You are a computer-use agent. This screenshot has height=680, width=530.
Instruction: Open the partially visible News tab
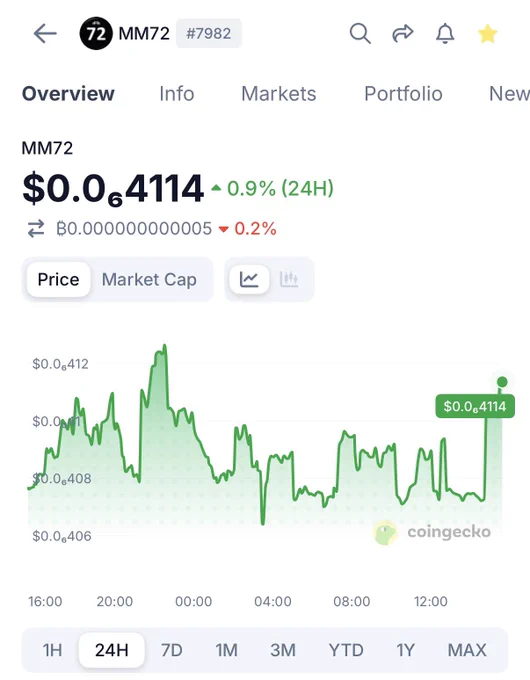pyautogui.click(x=509, y=93)
